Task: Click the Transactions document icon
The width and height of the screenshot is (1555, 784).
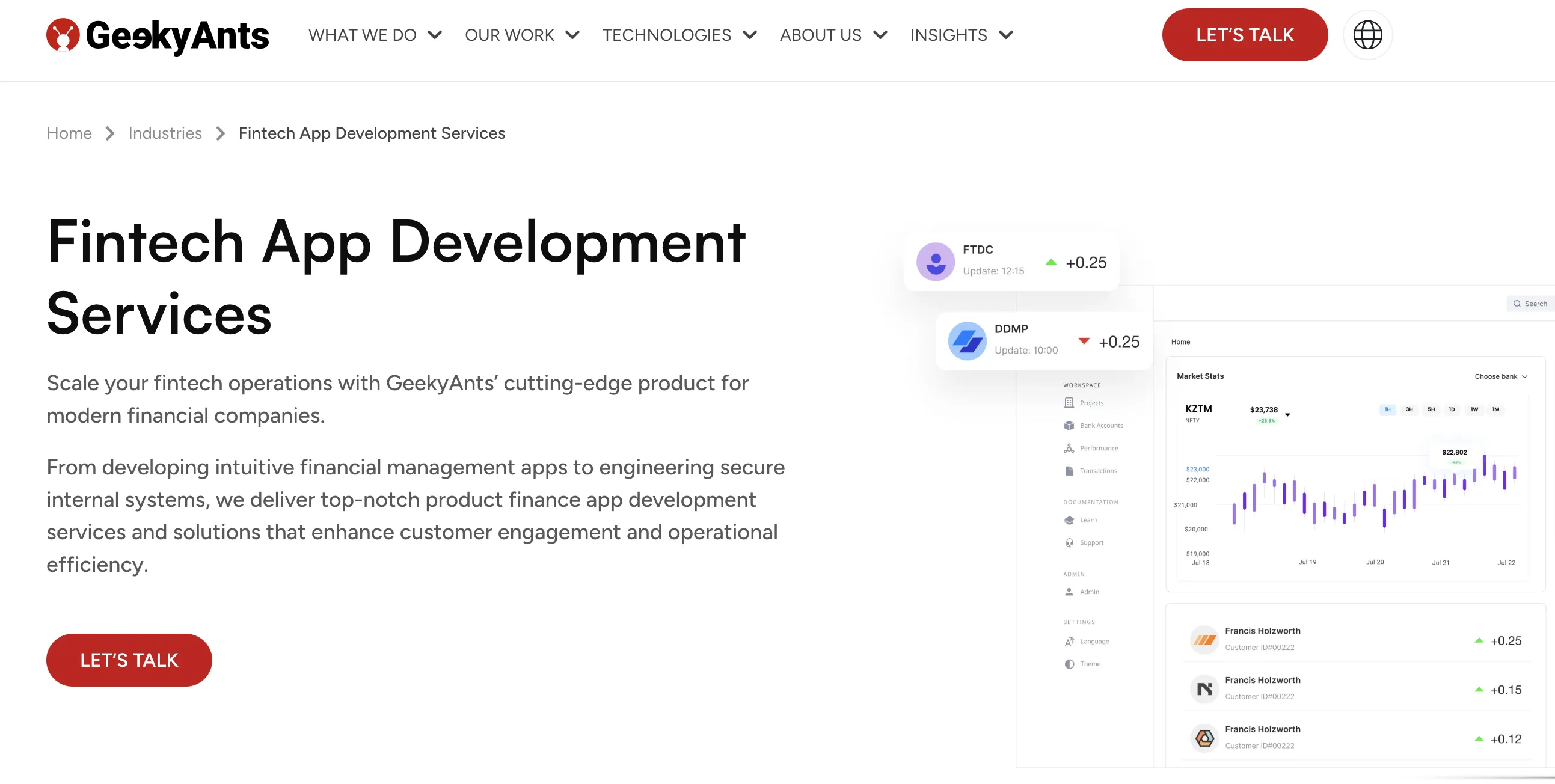Action: [x=1069, y=471]
